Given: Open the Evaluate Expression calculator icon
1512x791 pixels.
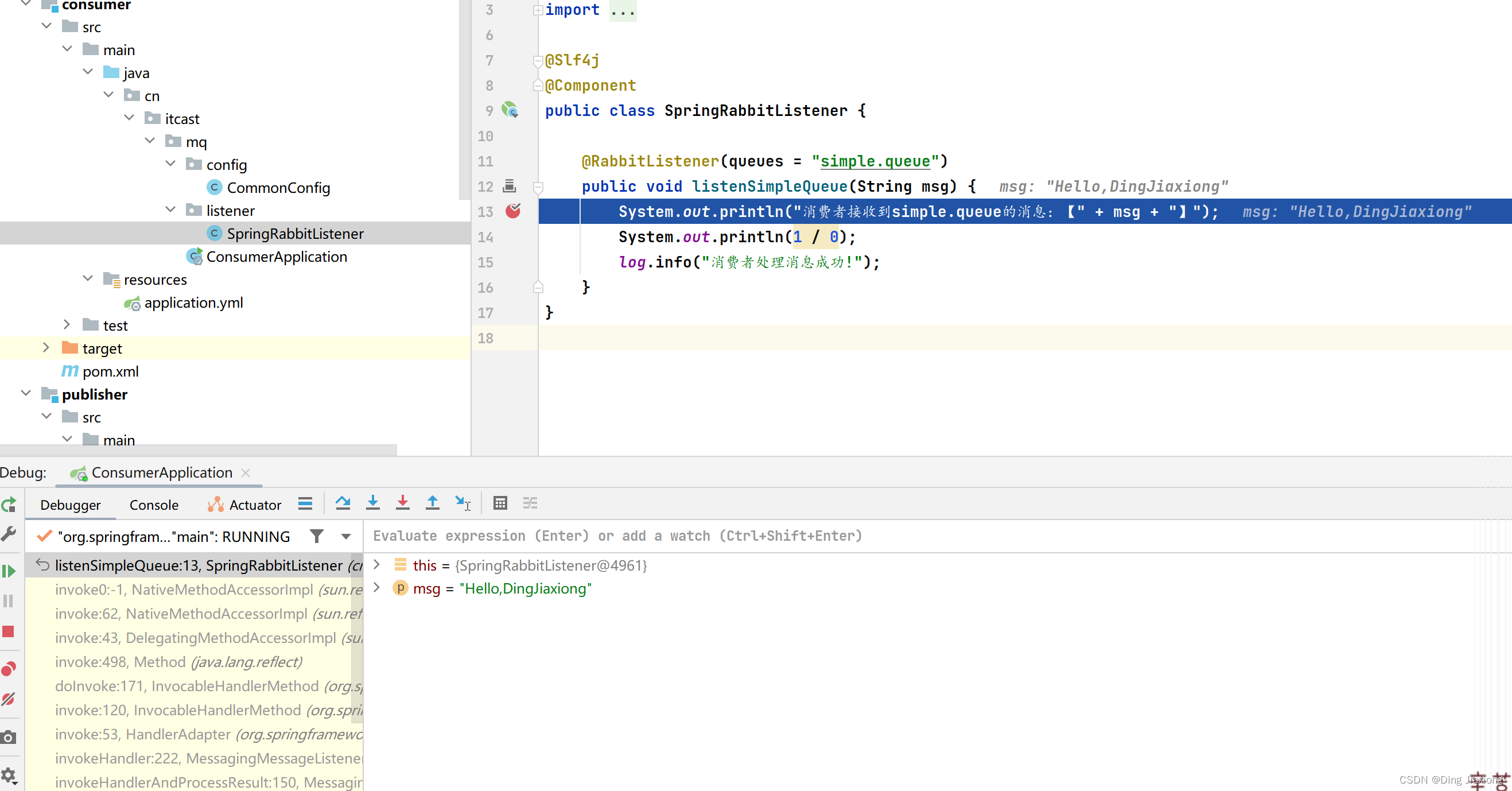Looking at the screenshot, I should click(500, 503).
